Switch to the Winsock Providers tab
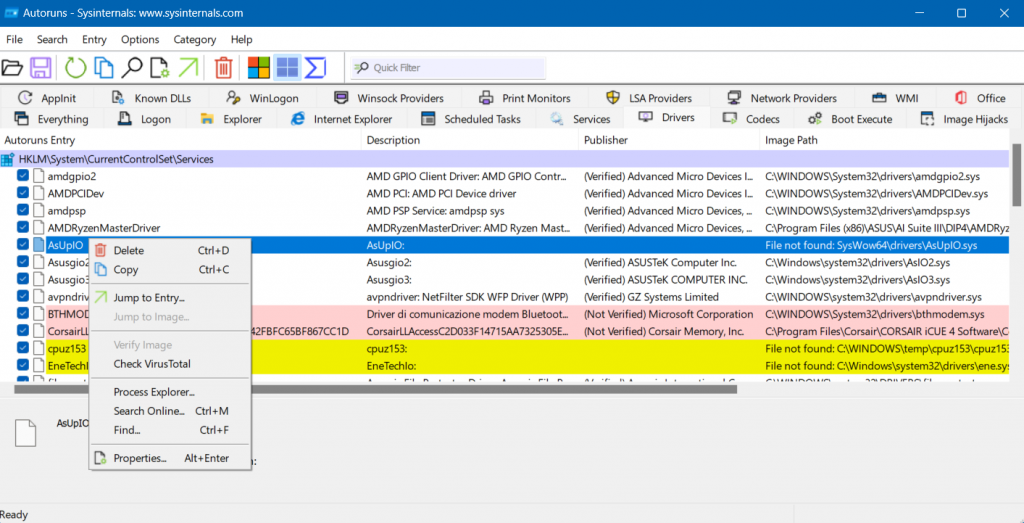 pos(389,98)
